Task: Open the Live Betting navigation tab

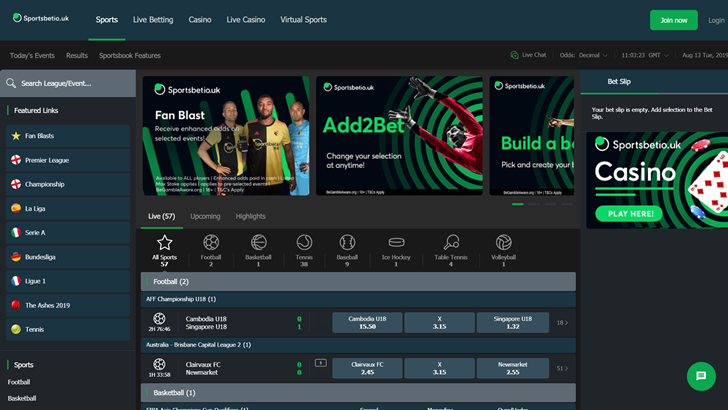Action: pos(153,20)
